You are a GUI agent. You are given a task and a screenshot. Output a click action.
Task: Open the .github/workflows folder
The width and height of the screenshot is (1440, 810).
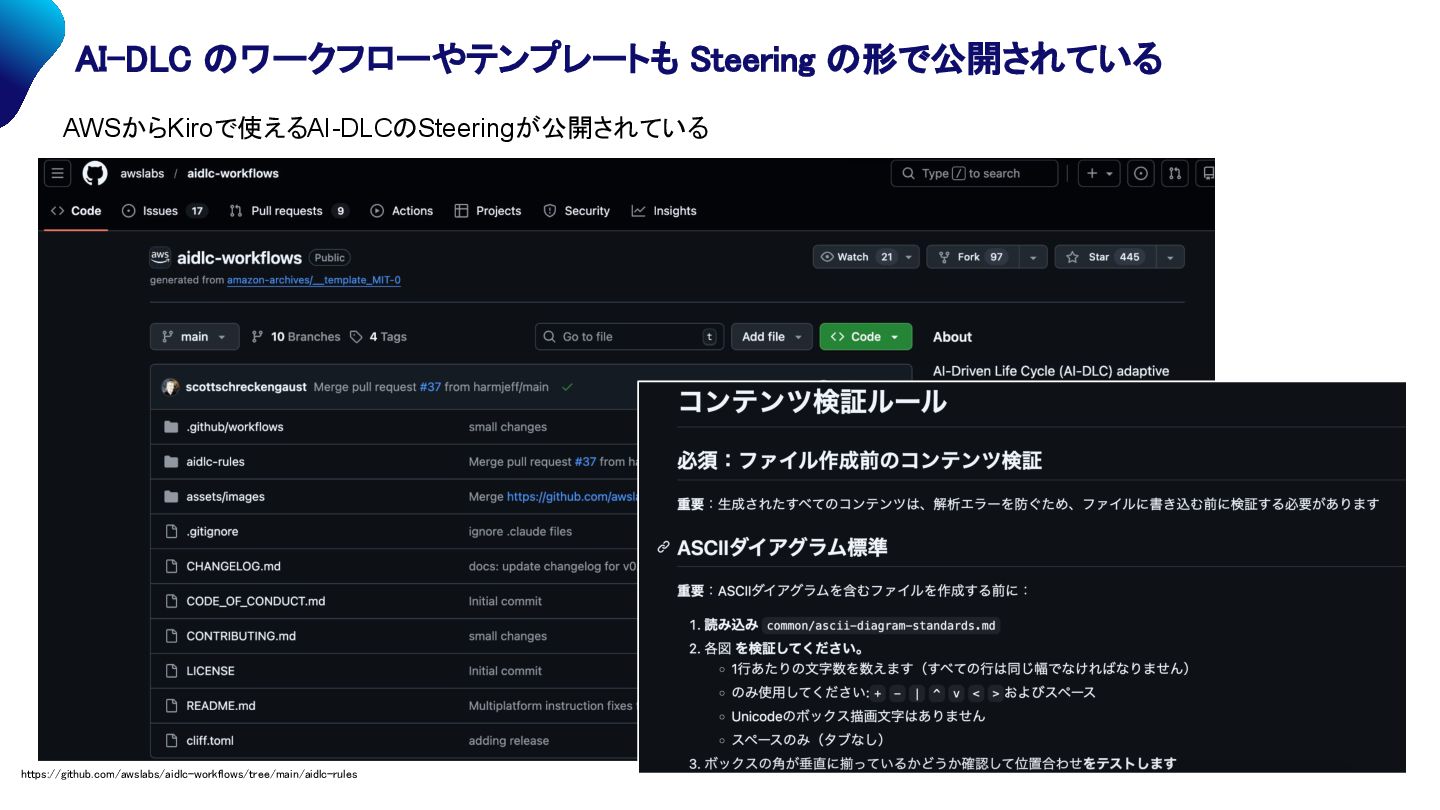point(235,427)
